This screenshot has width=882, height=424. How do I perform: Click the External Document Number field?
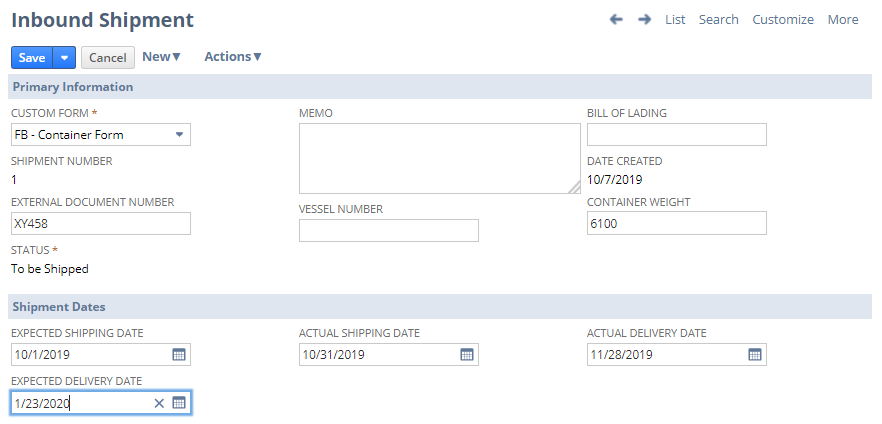pyautogui.click(x=101, y=223)
